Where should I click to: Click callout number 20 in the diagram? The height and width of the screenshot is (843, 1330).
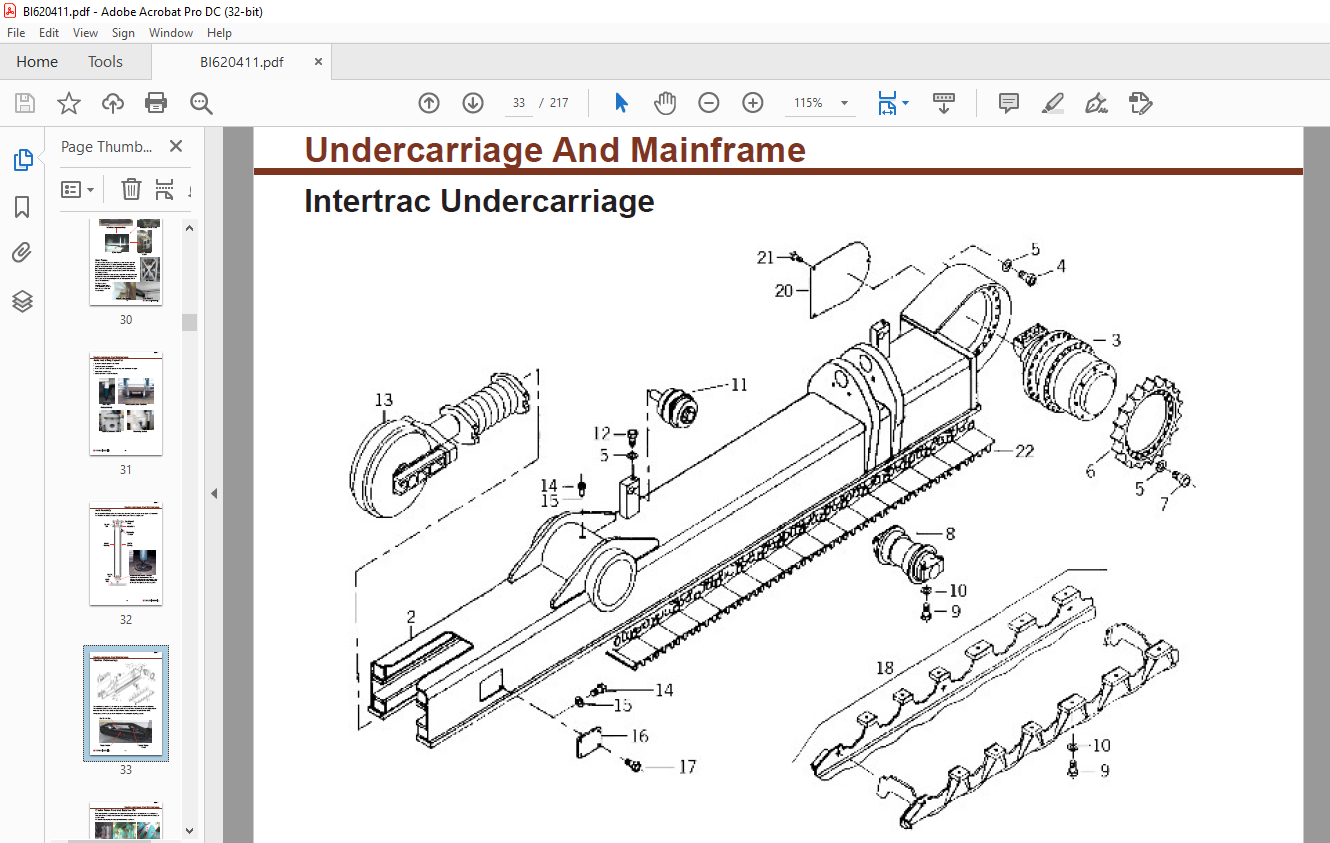(x=784, y=291)
